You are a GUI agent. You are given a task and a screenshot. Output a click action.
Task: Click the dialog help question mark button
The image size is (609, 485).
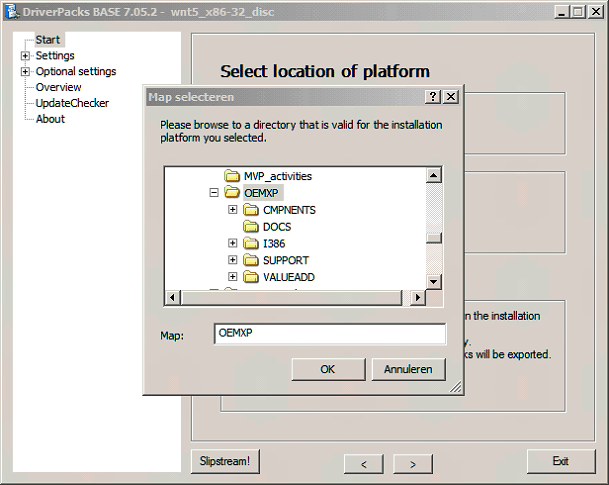[433, 97]
